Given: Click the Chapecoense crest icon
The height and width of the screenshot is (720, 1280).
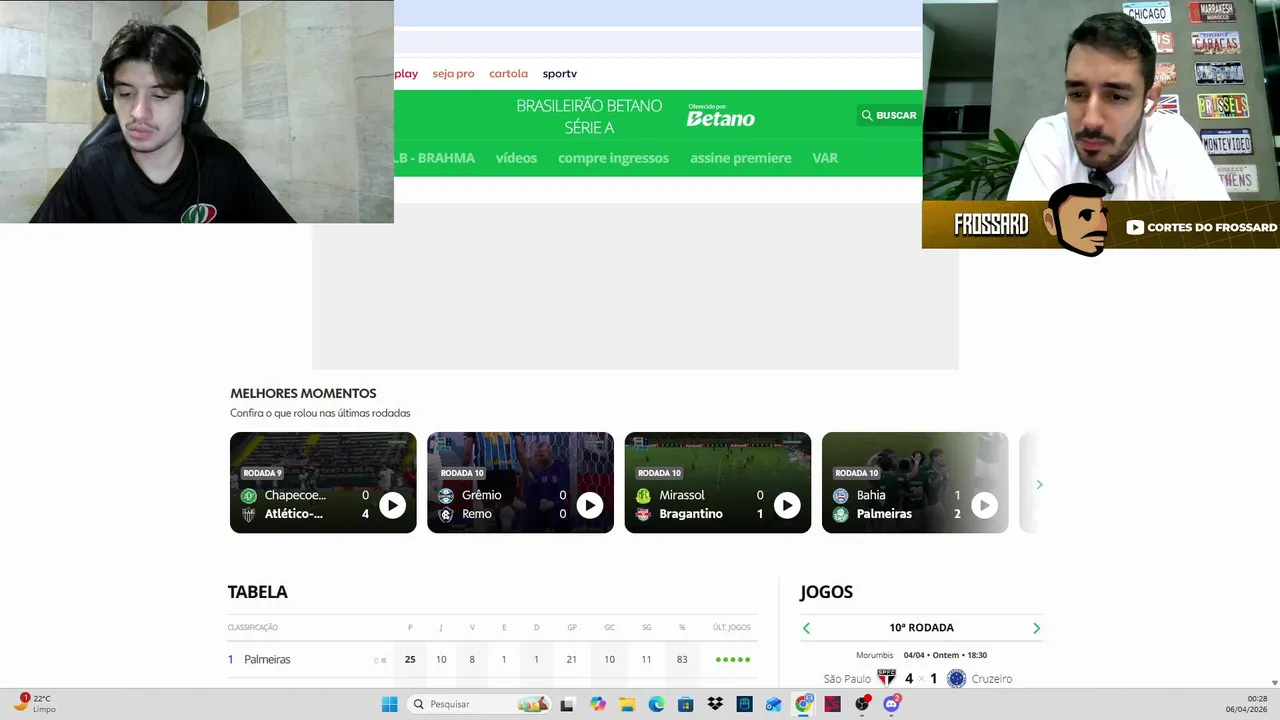Looking at the screenshot, I should [x=249, y=496].
